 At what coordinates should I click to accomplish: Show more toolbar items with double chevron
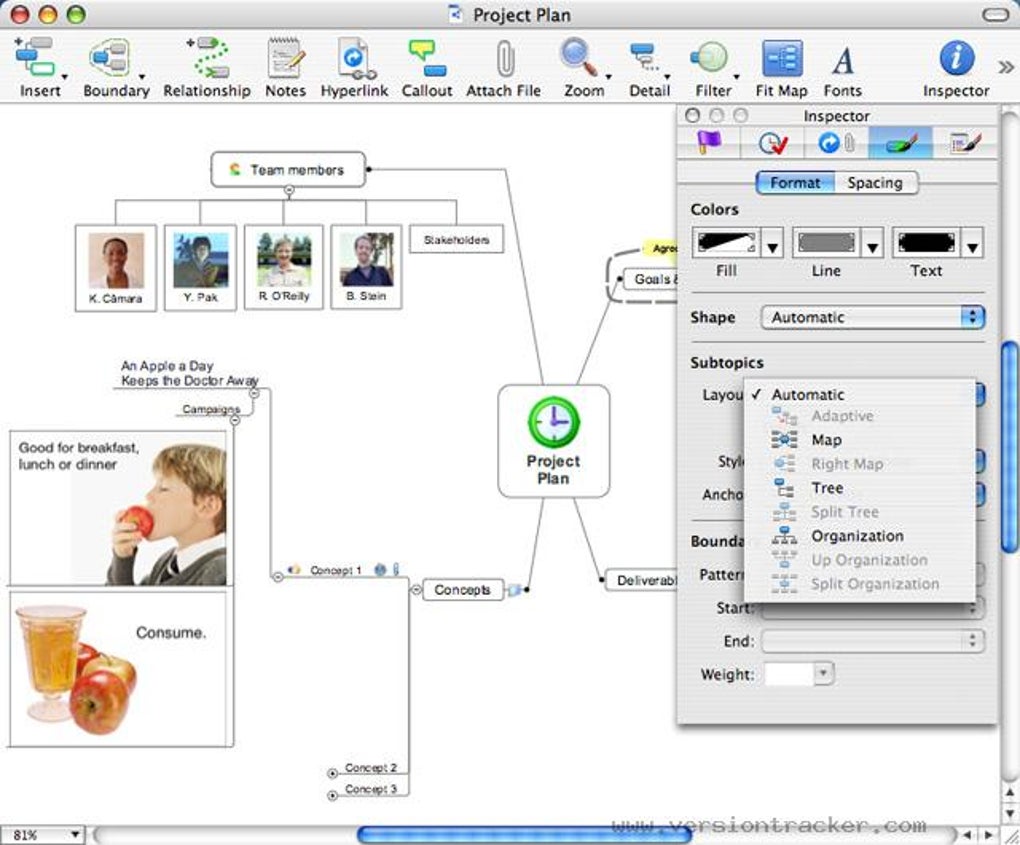tap(1006, 66)
